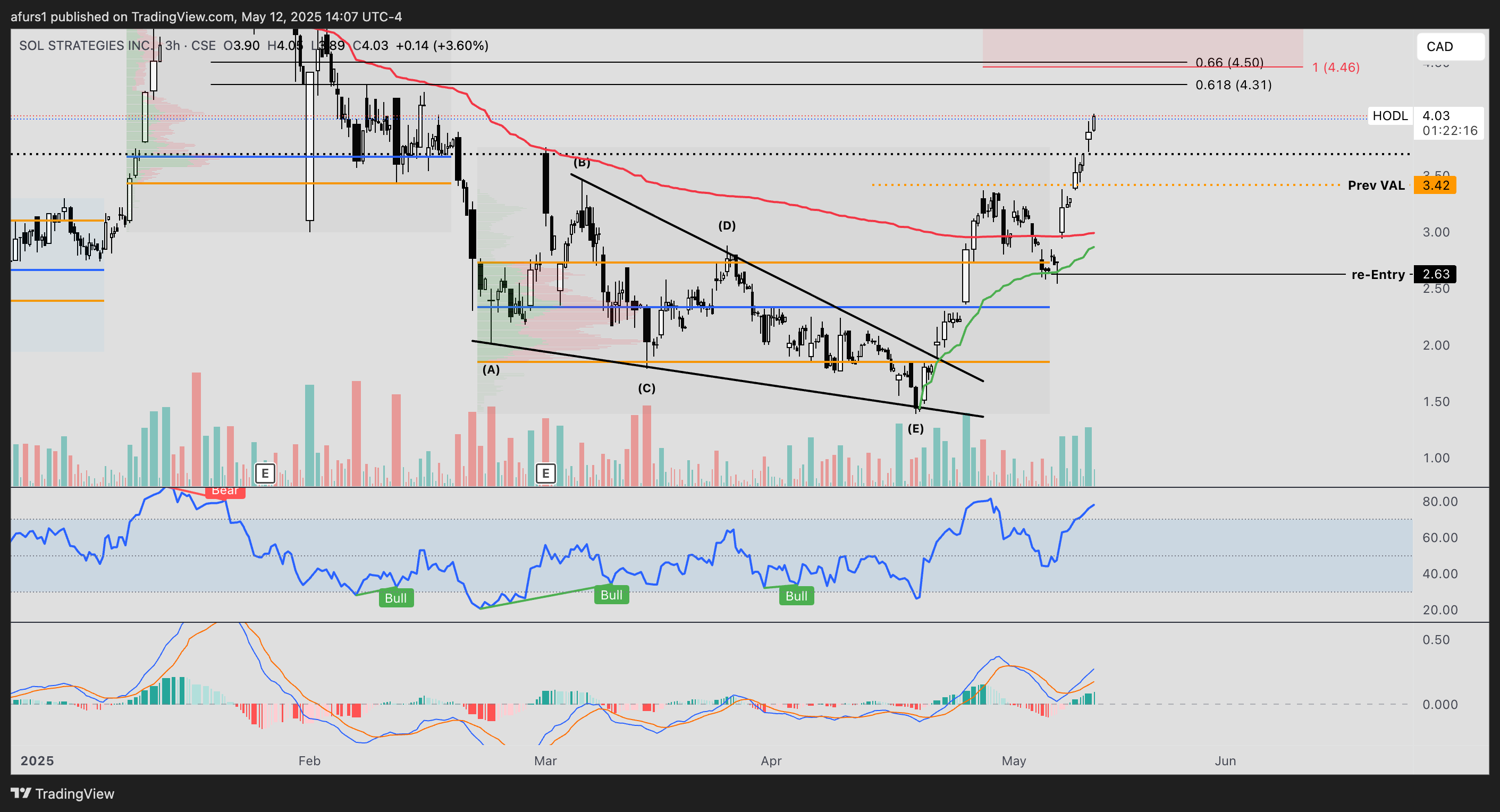The height and width of the screenshot is (812, 1500).
Task: Click the H4.05 high value
Action: click(285, 45)
